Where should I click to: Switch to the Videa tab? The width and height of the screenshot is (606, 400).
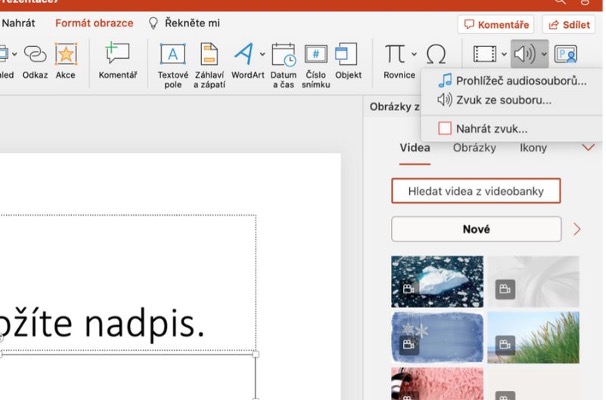[x=415, y=148]
